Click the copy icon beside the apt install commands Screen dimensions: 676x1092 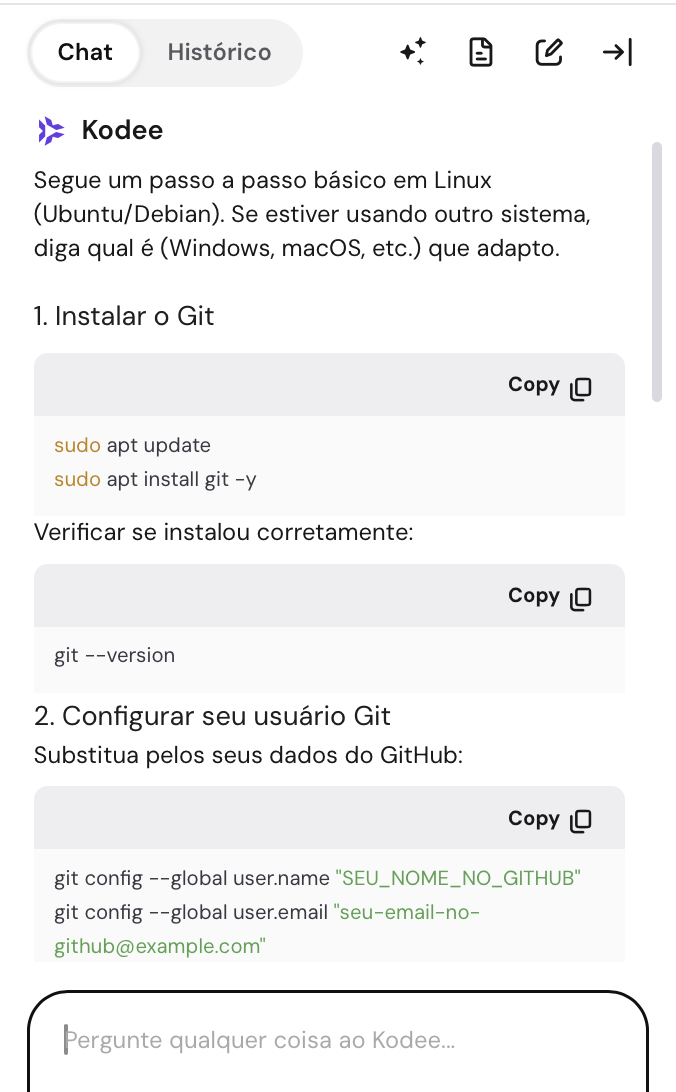581,387
